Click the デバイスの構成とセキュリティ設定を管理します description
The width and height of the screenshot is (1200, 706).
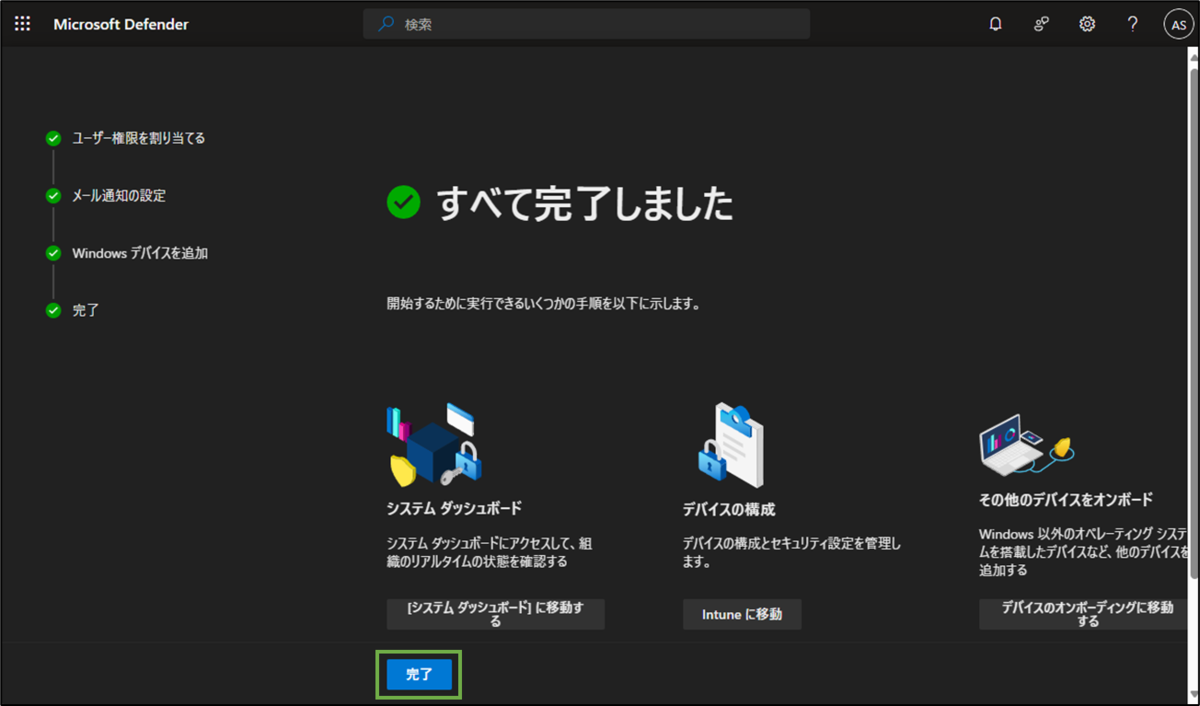(x=792, y=553)
